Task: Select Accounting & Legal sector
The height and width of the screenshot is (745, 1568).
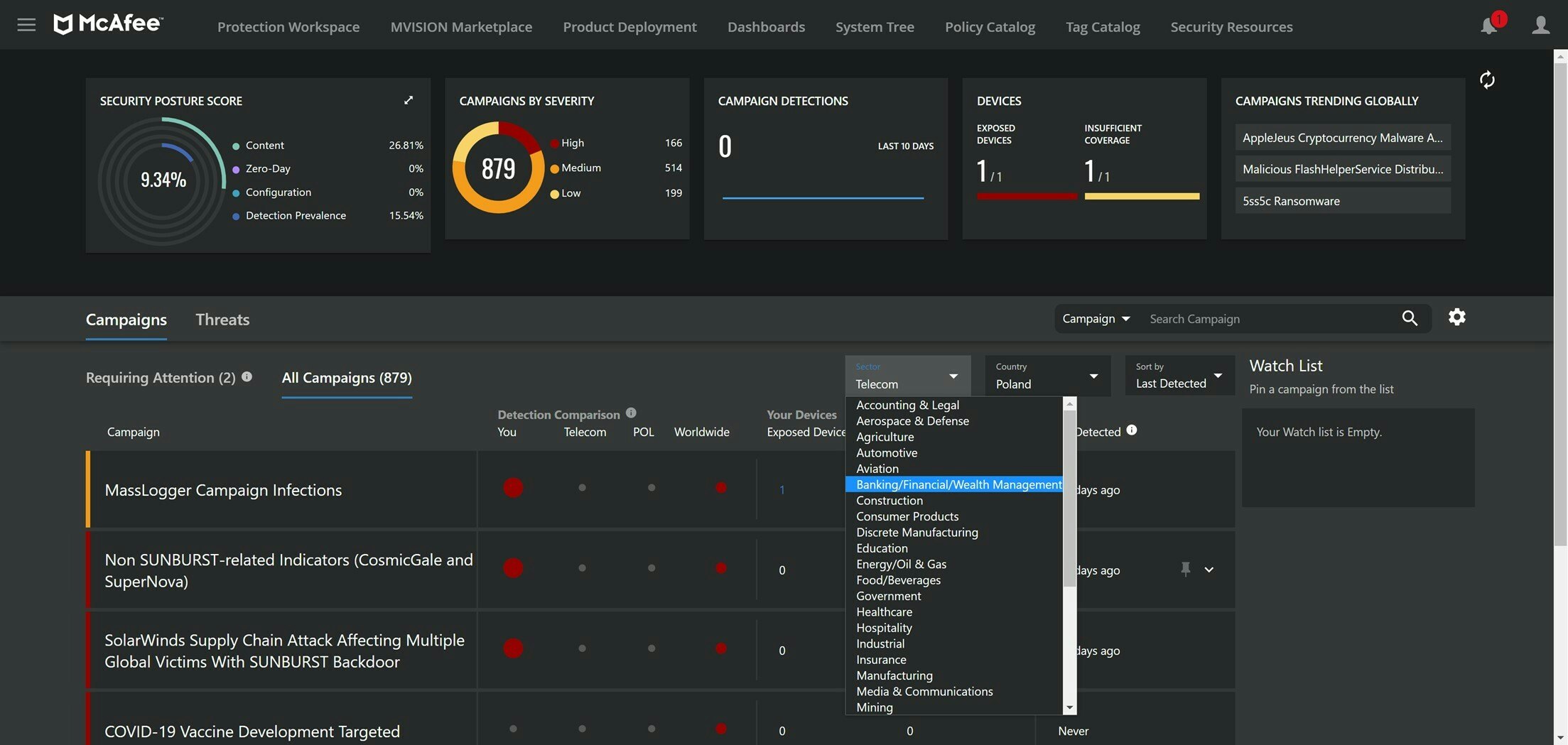Action: pos(953,405)
